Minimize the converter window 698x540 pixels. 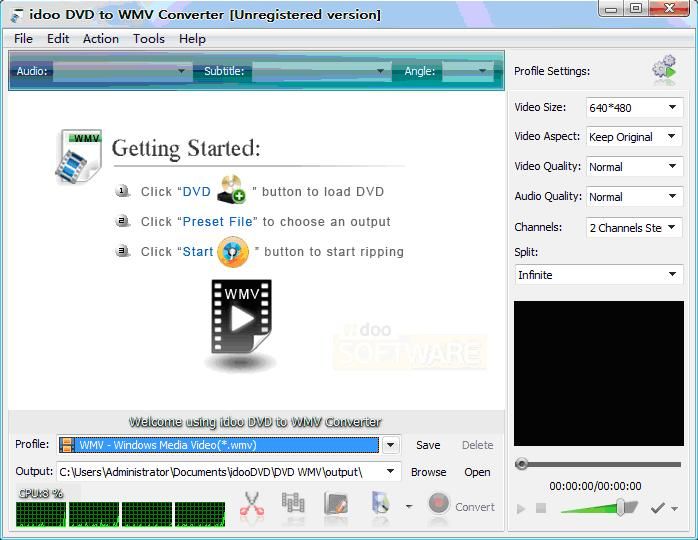[x=612, y=9]
